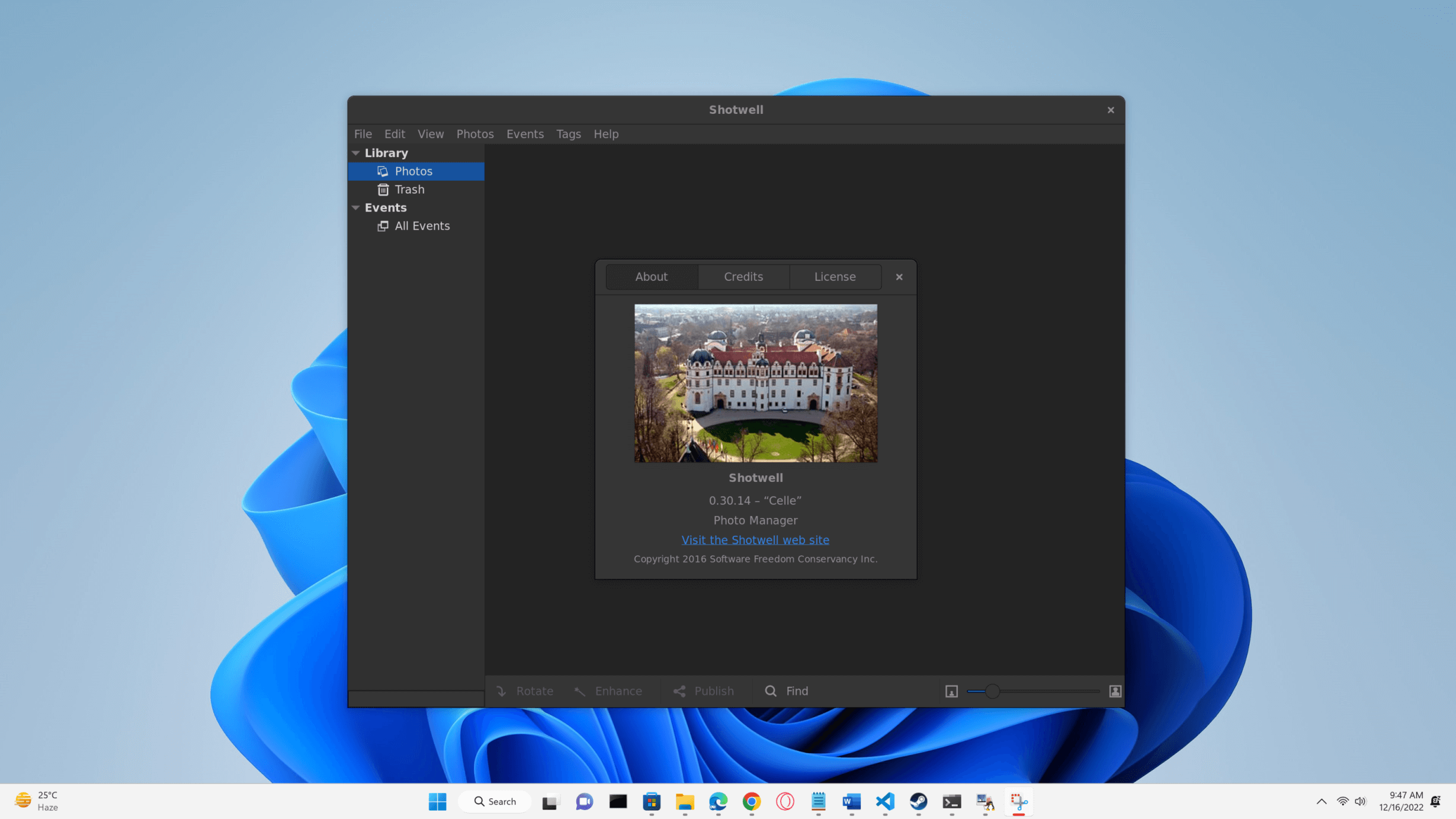This screenshot has height=819, width=1456.
Task: Open Microsoft Edge from taskbar
Action: (718, 802)
